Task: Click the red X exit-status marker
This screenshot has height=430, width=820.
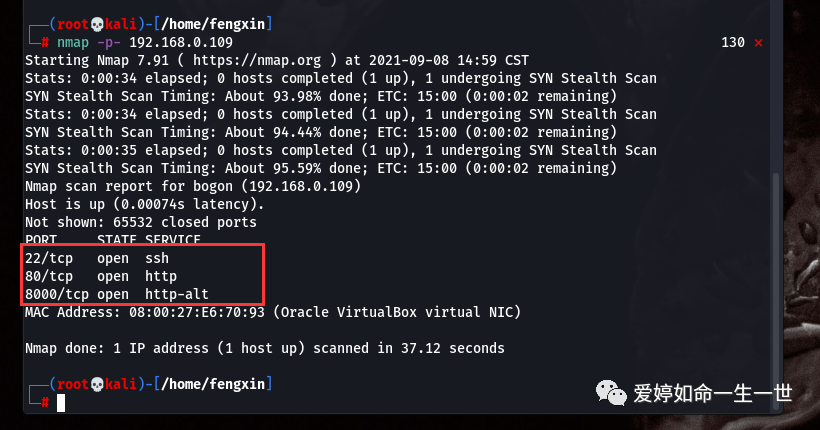Action: pyautogui.click(x=758, y=43)
